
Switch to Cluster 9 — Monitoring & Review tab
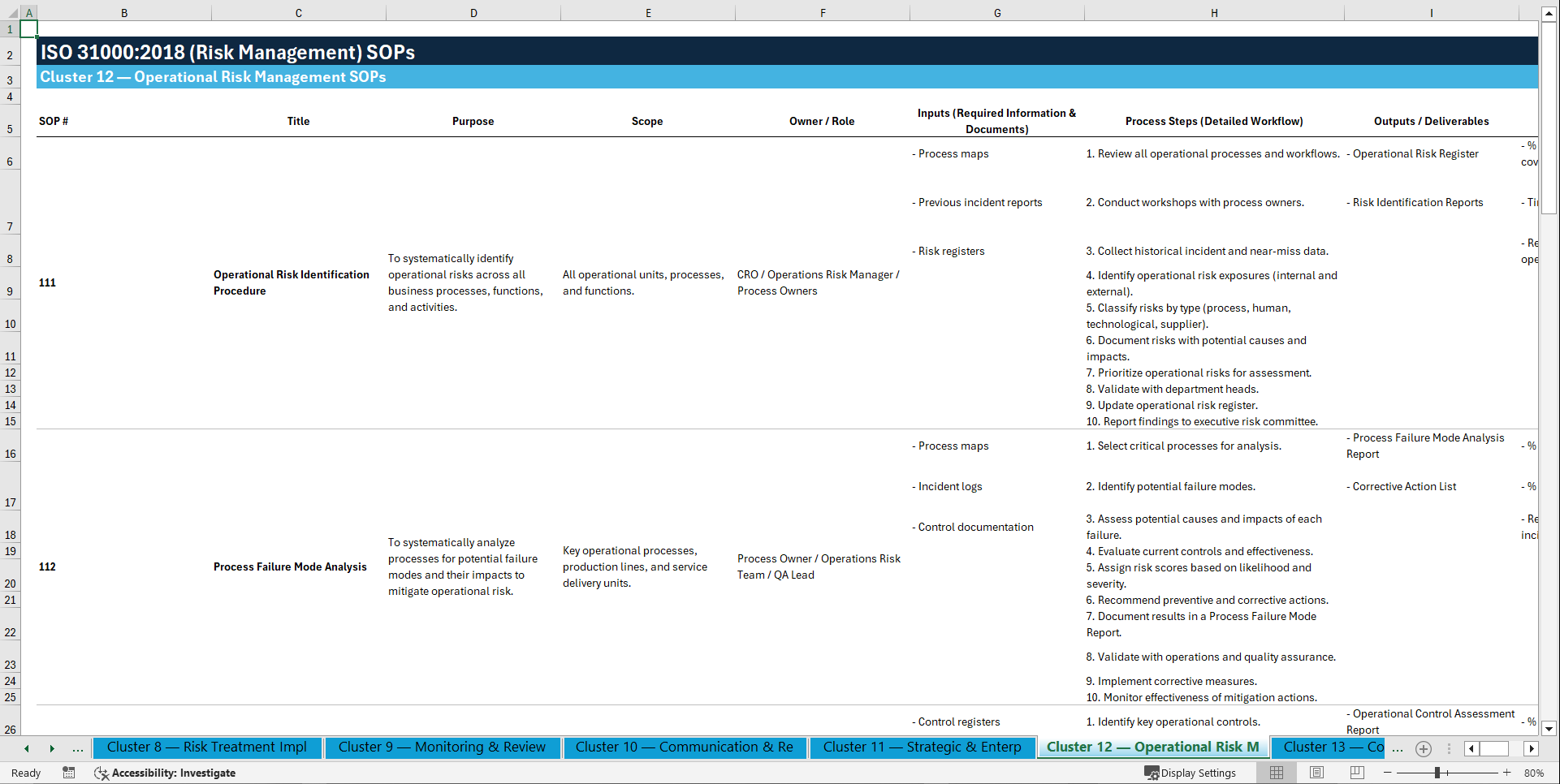click(443, 747)
